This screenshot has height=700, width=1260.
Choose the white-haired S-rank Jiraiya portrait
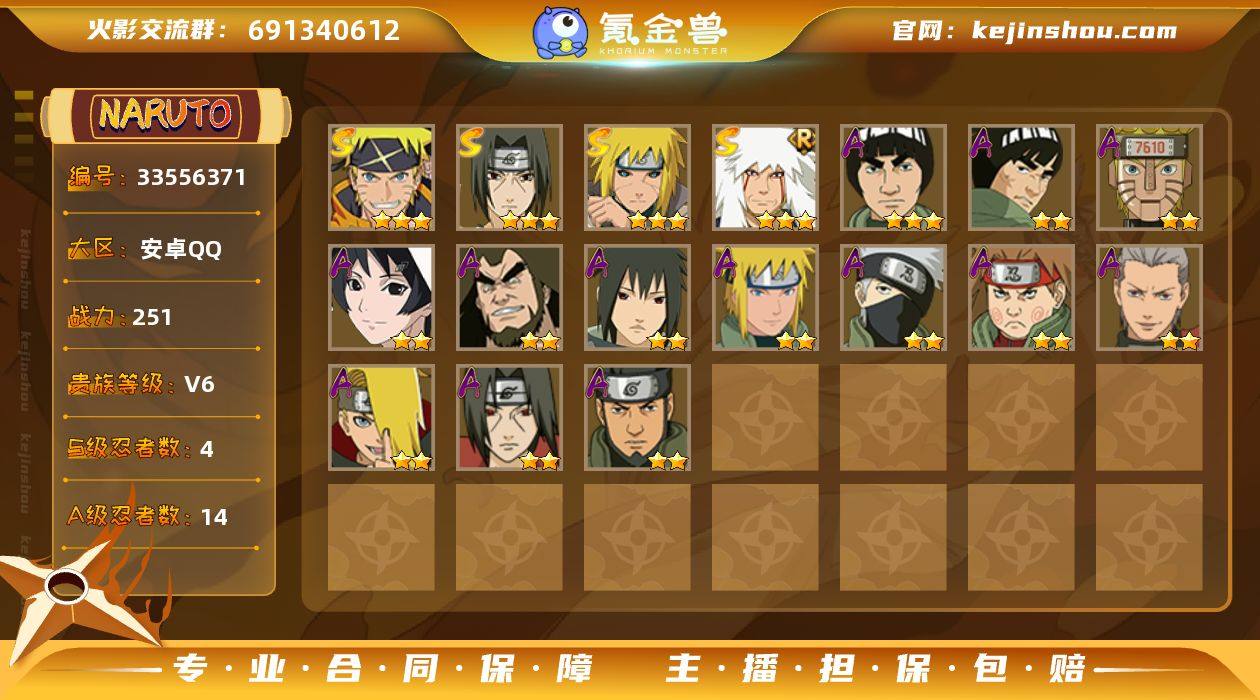tap(765, 178)
